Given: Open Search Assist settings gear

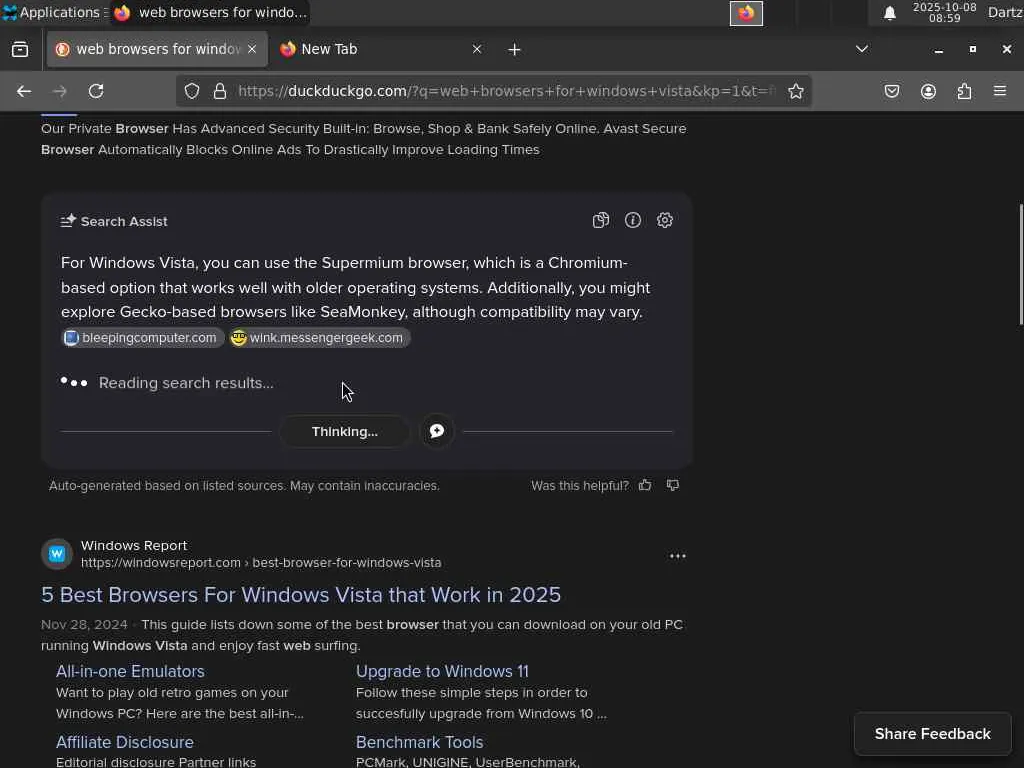Looking at the screenshot, I should click(665, 221).
